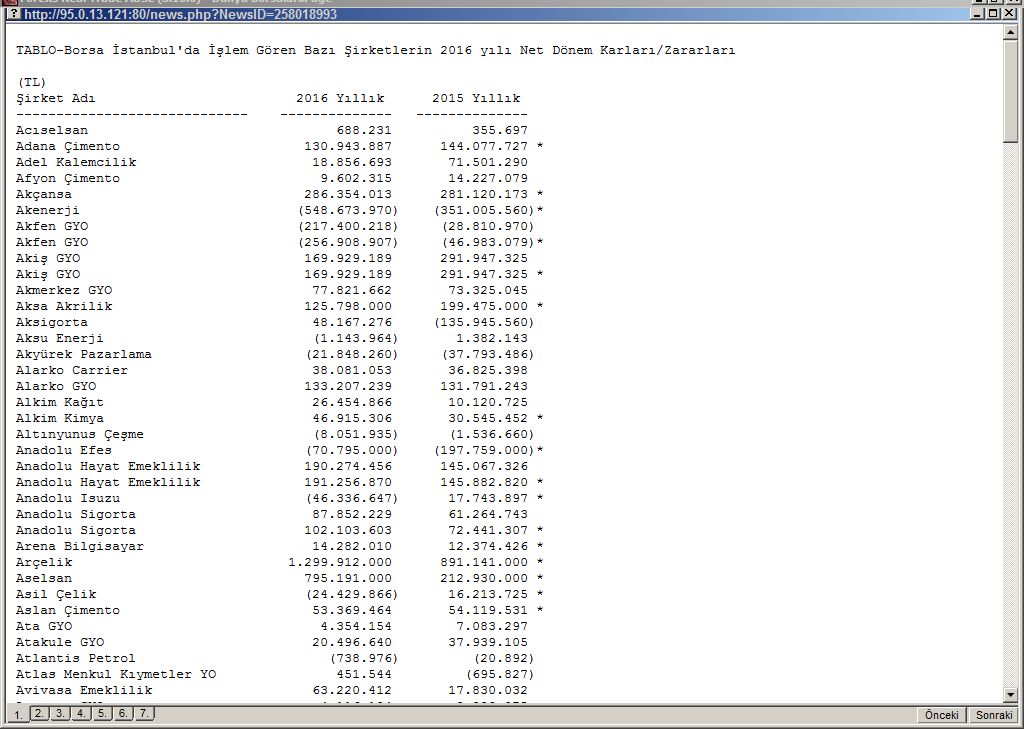Switch to page tab 5

point(101,713)
